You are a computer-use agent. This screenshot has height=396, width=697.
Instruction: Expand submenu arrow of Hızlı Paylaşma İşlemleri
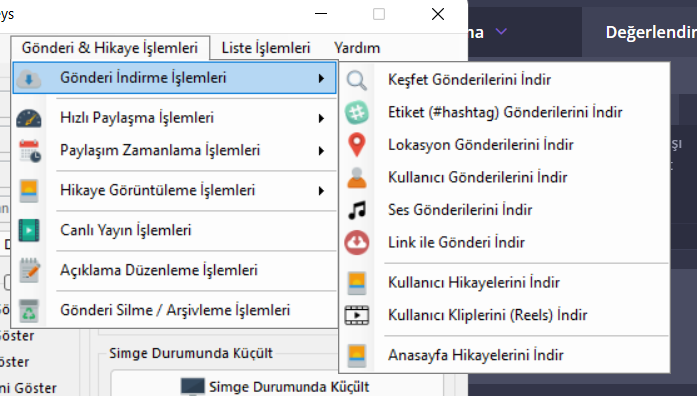[x=321, y=118]
